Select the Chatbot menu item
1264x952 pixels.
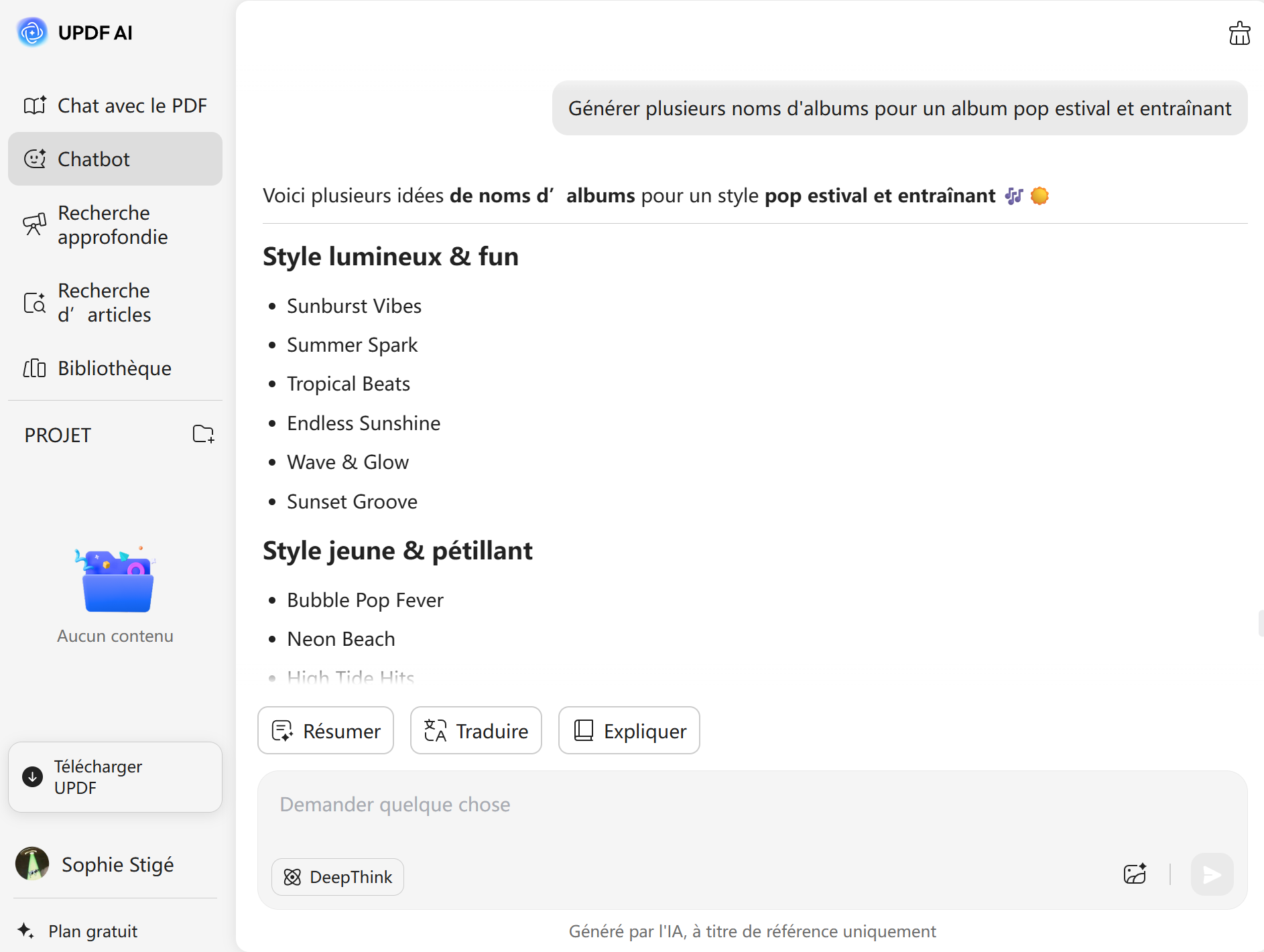[115, 159]
